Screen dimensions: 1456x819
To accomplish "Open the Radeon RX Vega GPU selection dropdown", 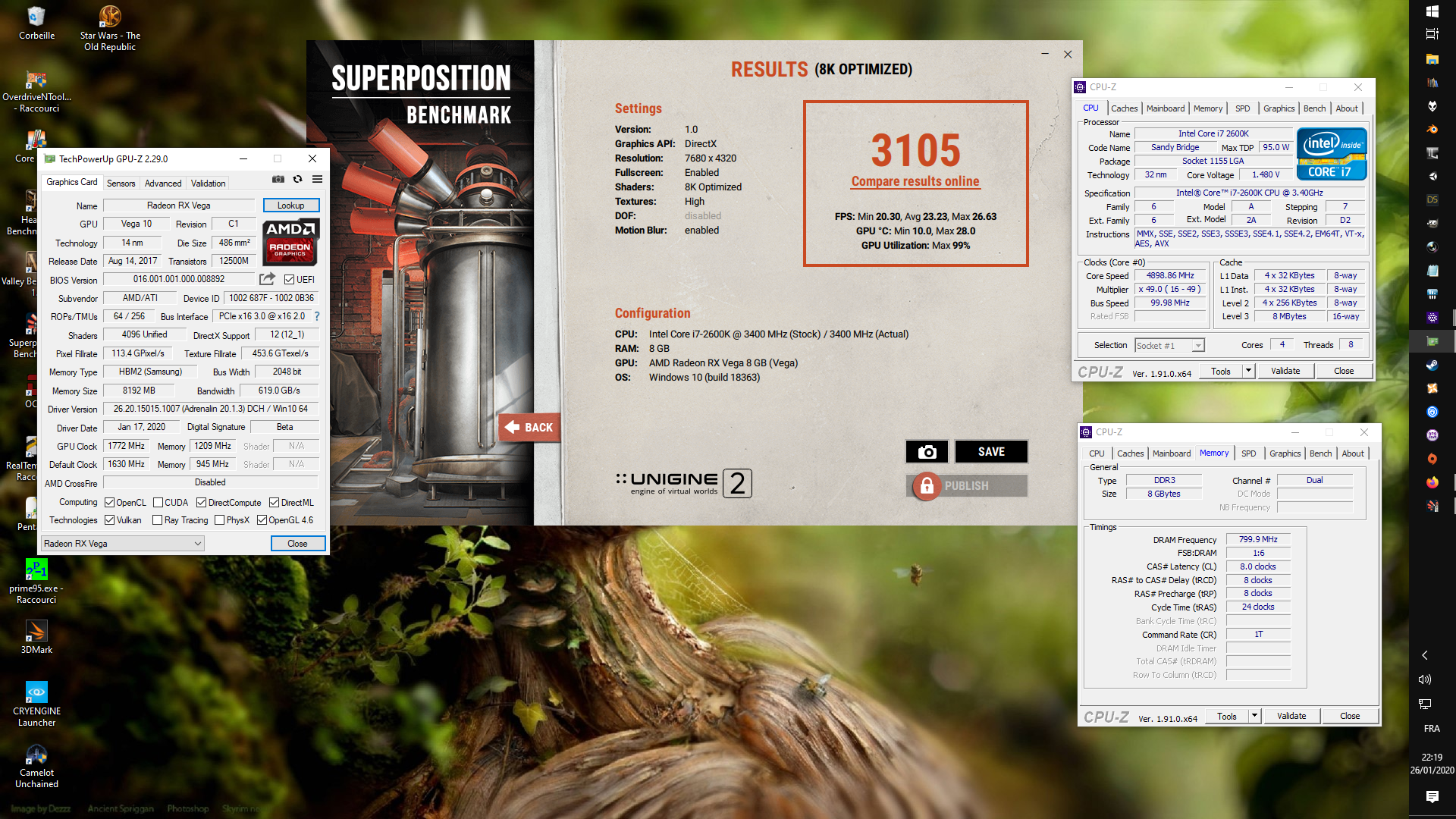I will tap(123, 544).
